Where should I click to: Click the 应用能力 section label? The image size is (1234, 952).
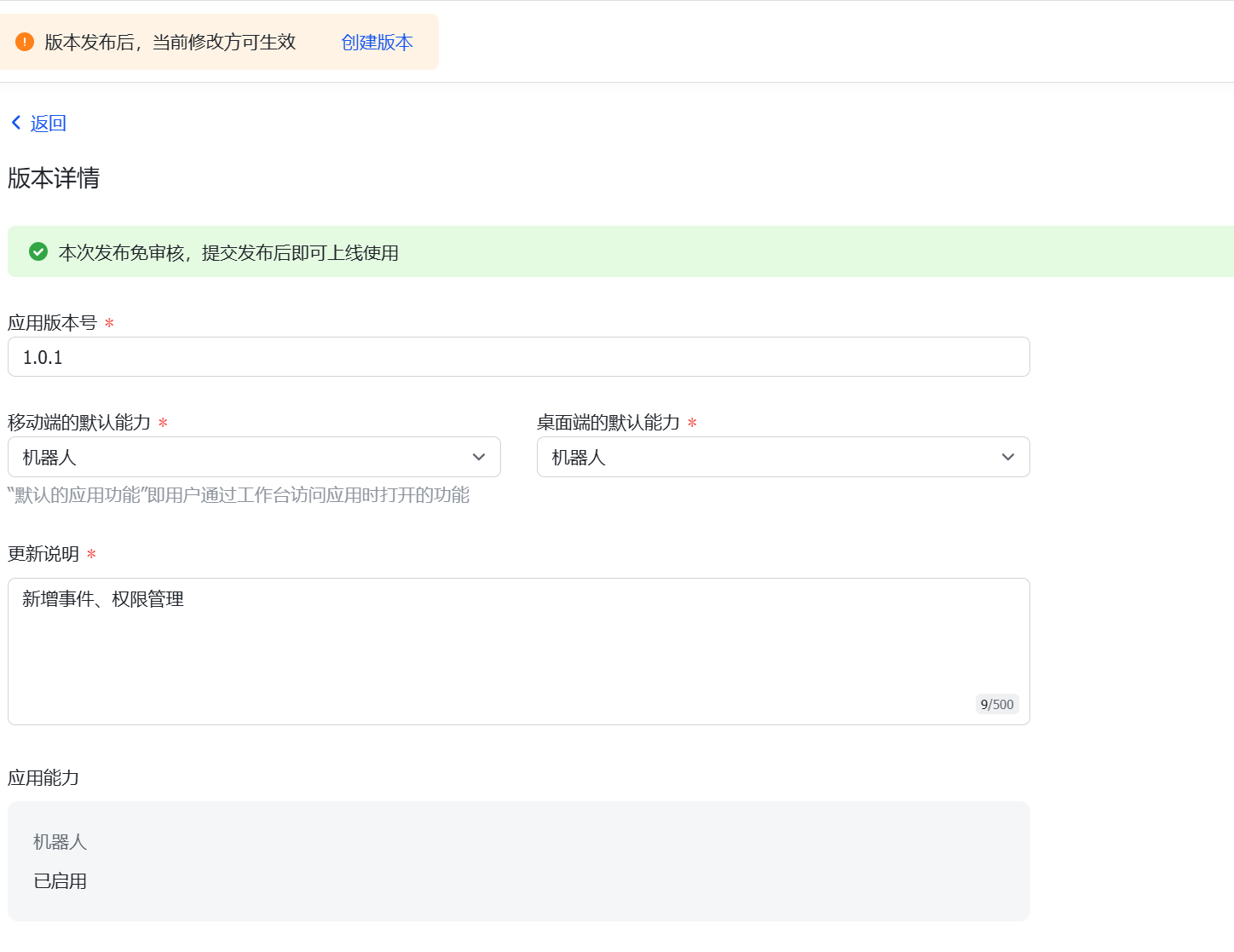click(43, 778)
